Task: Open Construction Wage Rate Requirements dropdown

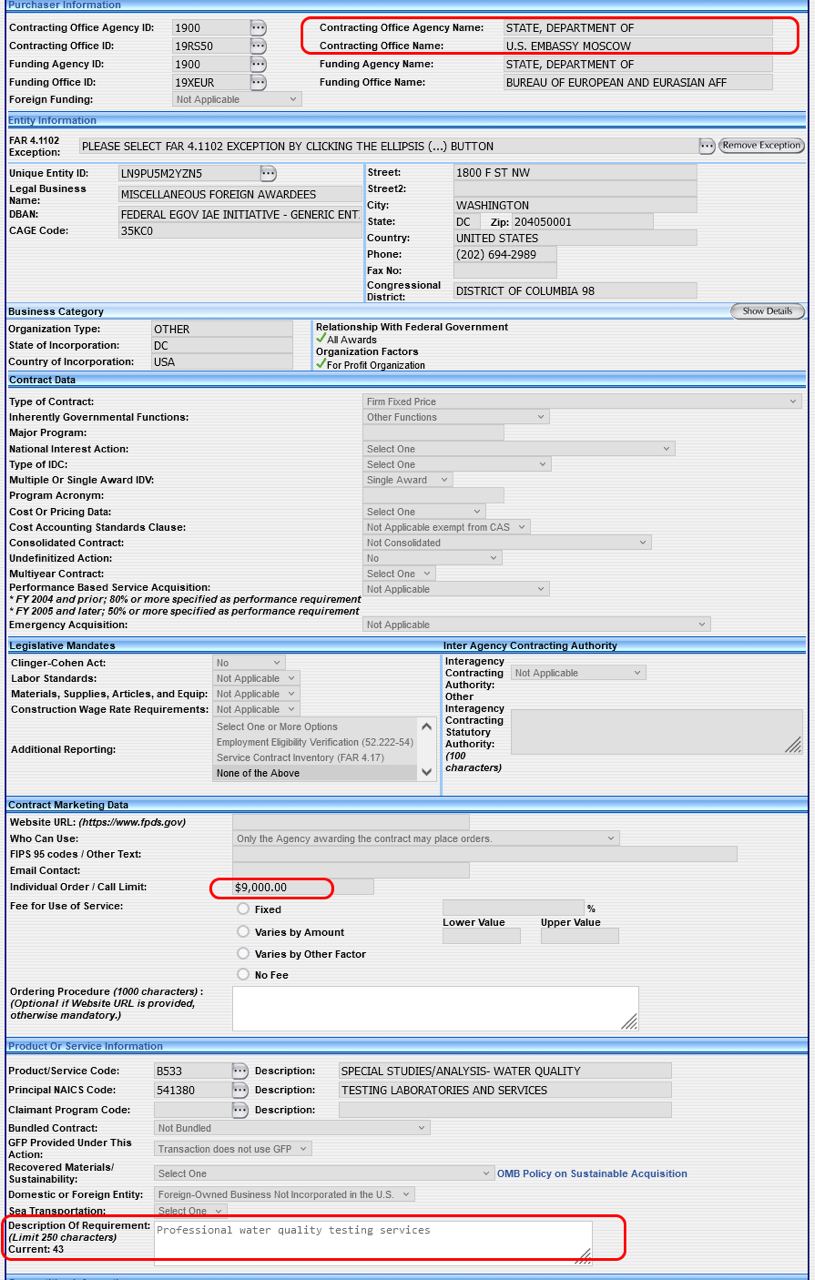Action: coord(256,710)
